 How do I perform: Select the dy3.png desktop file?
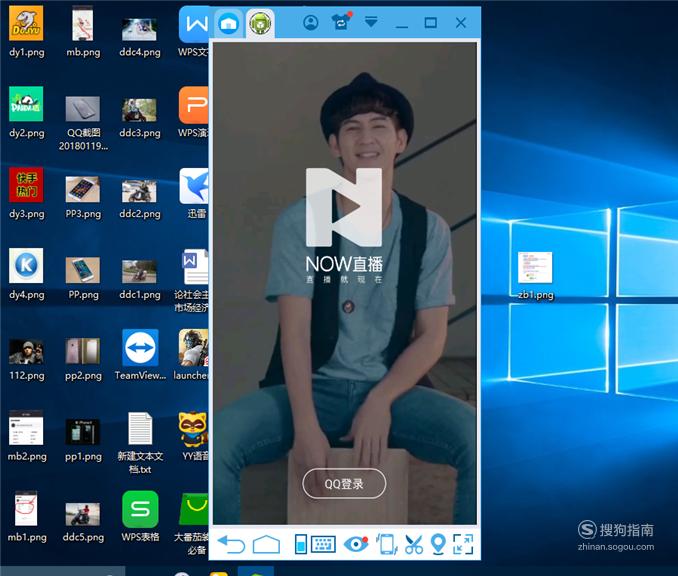(26, 193)
